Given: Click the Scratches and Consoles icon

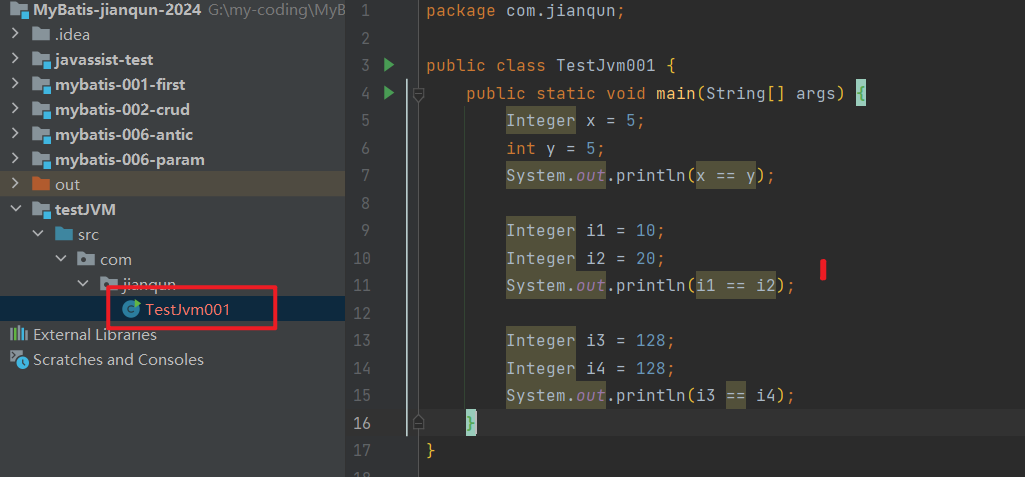Looking at the screenshot, I should click(x=19, y=359).
